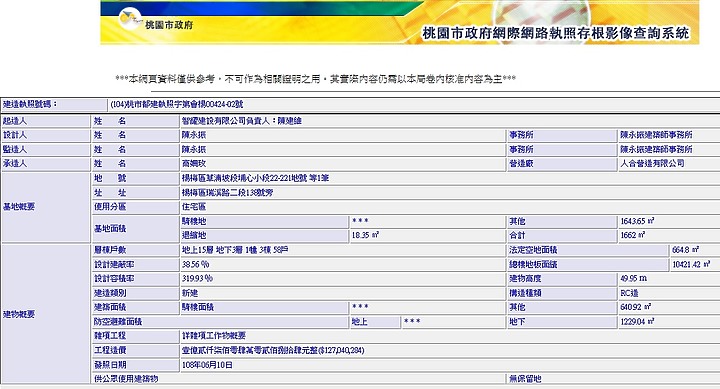Viewport: 720px width, 389px height.
Task: Click the 起造人 row header
Action: point(45,121)
